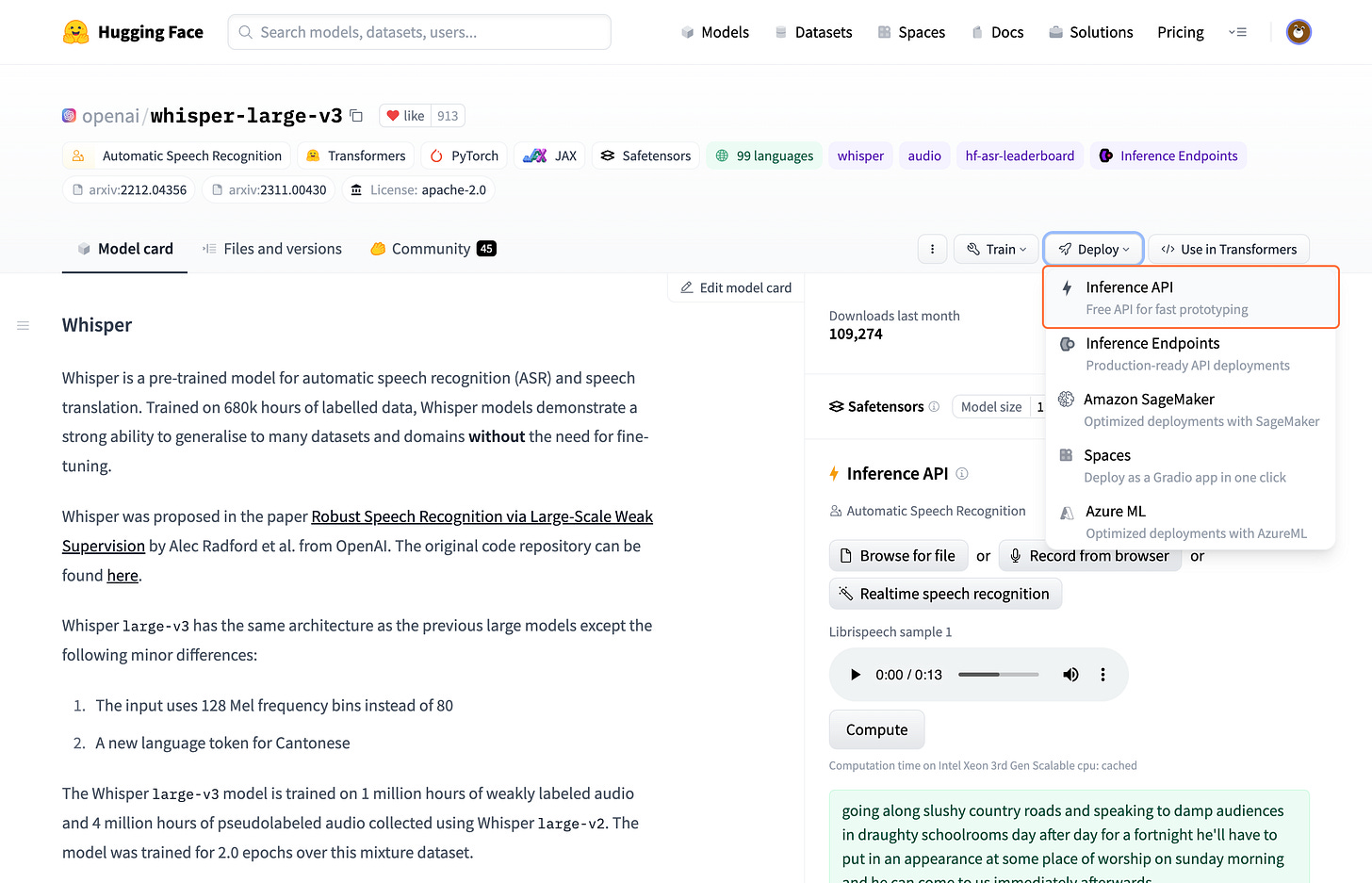This screenshot has height=883, width=1372.
Task: Open the Train dropdown
Action: (x=996, y=249)
